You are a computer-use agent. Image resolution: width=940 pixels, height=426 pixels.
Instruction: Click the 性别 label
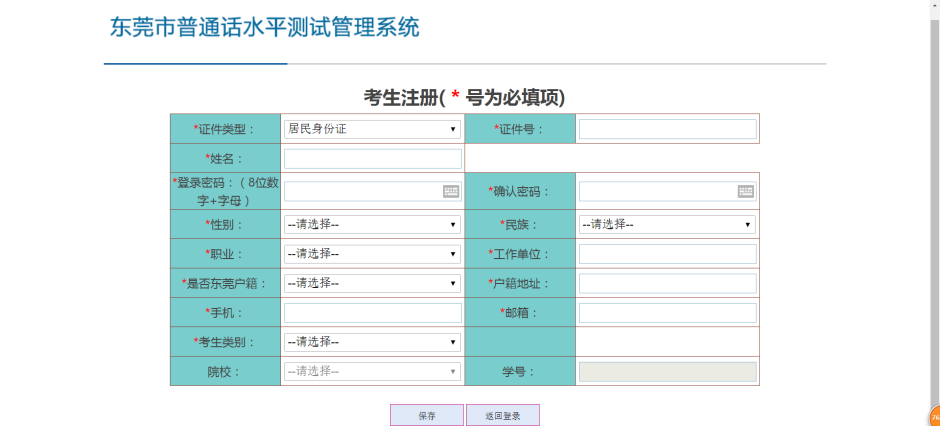coord(225,225)
